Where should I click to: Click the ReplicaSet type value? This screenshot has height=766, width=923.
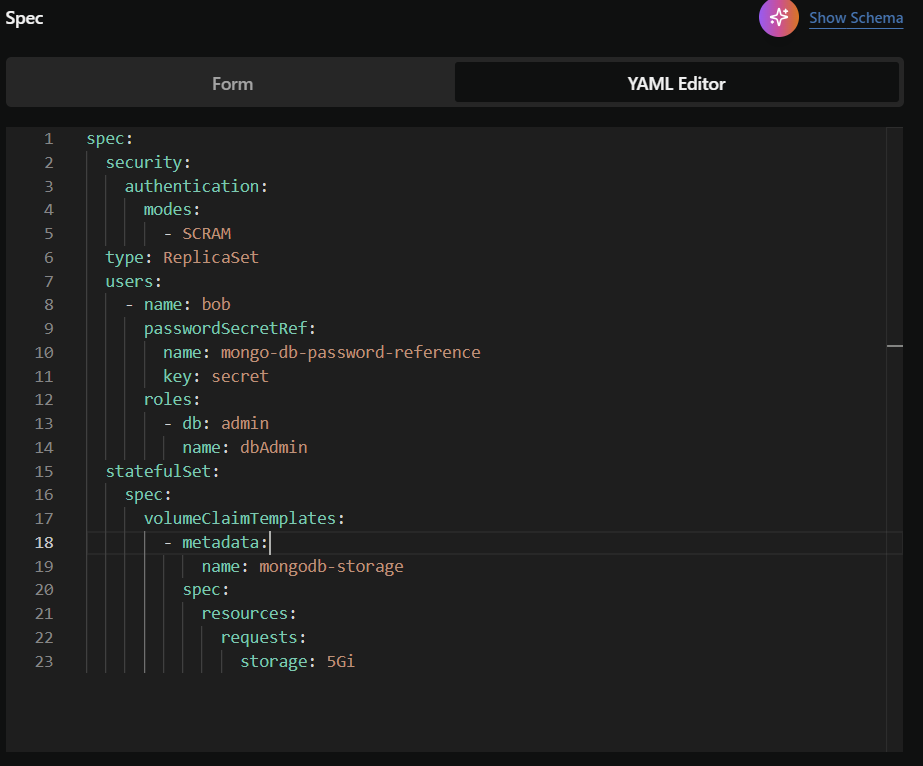click(x=211, y=257)
